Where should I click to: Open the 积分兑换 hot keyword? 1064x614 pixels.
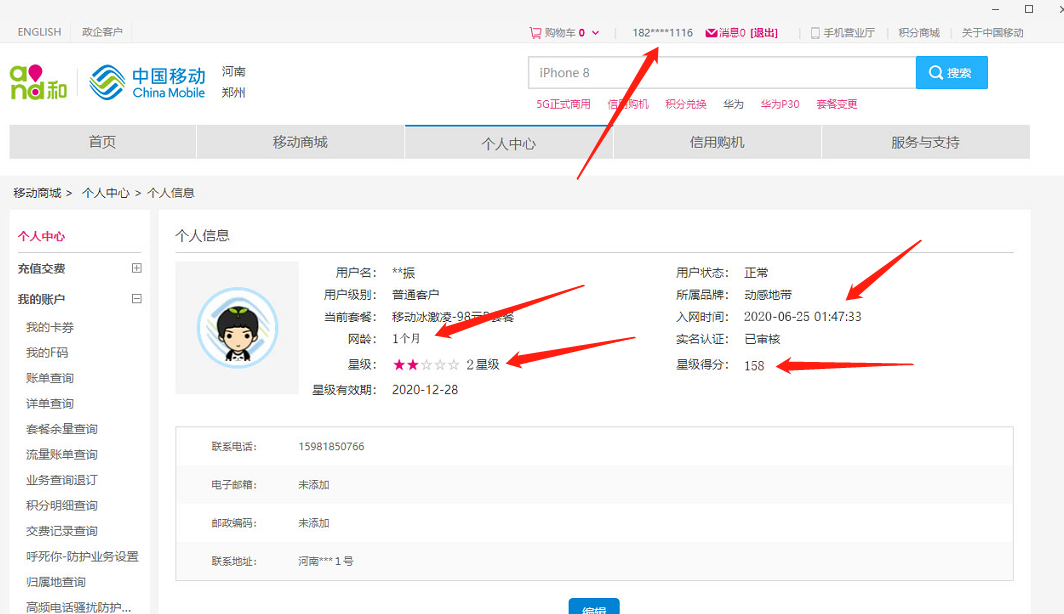(685, 104)
